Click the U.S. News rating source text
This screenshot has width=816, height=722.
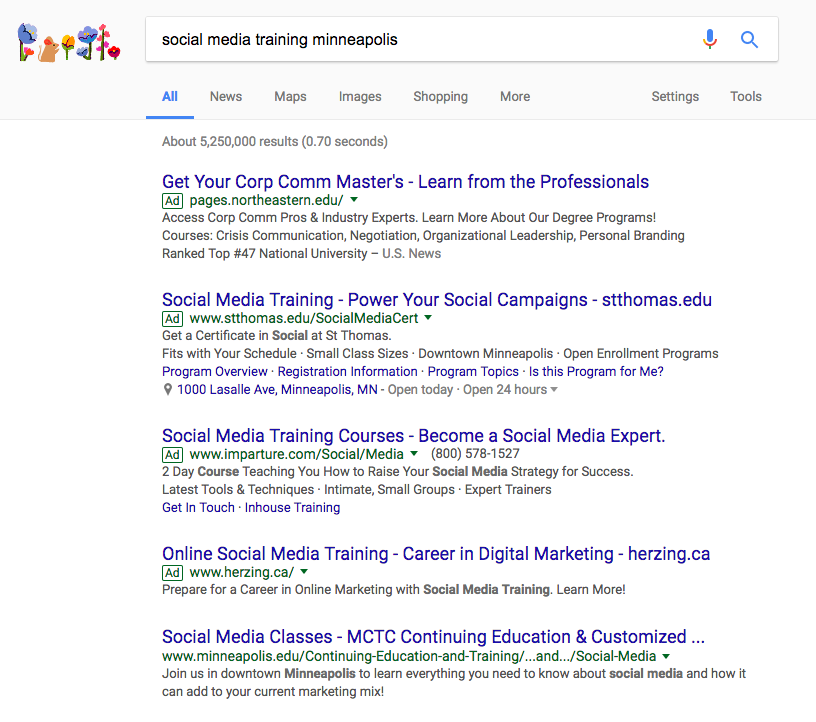pos(412,254)
